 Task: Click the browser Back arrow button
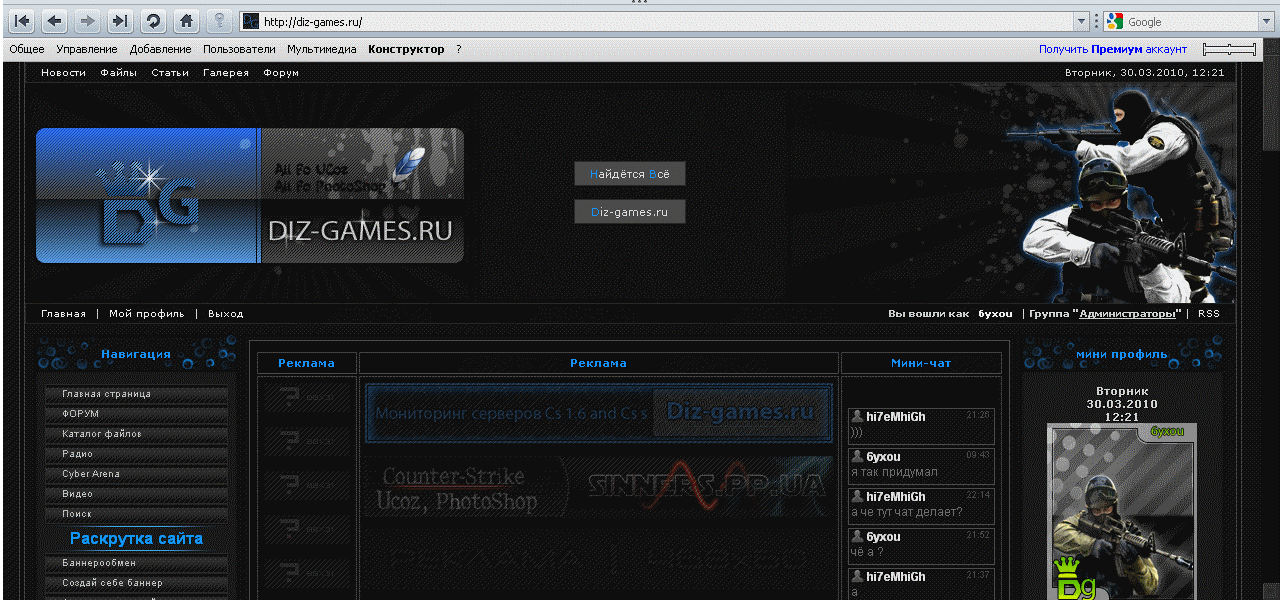tap(55, 21)
